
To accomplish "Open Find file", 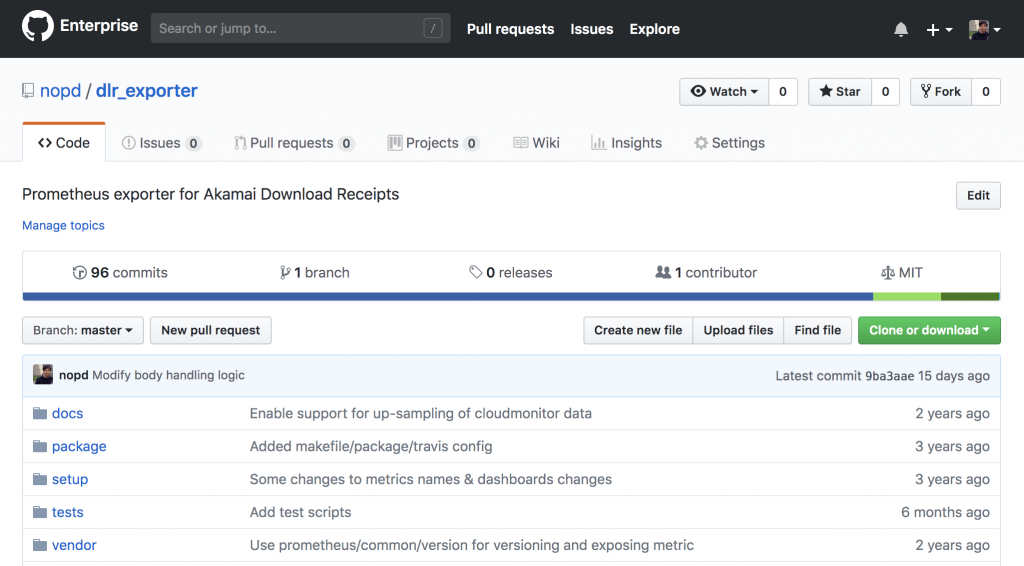I will coord(818,330).
